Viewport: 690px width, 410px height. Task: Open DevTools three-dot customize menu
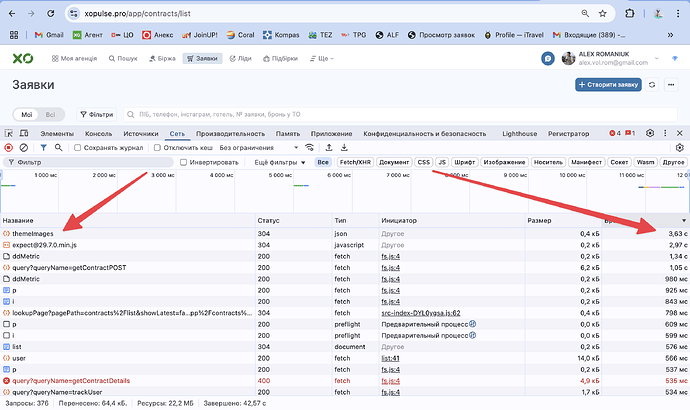point(665,133)
